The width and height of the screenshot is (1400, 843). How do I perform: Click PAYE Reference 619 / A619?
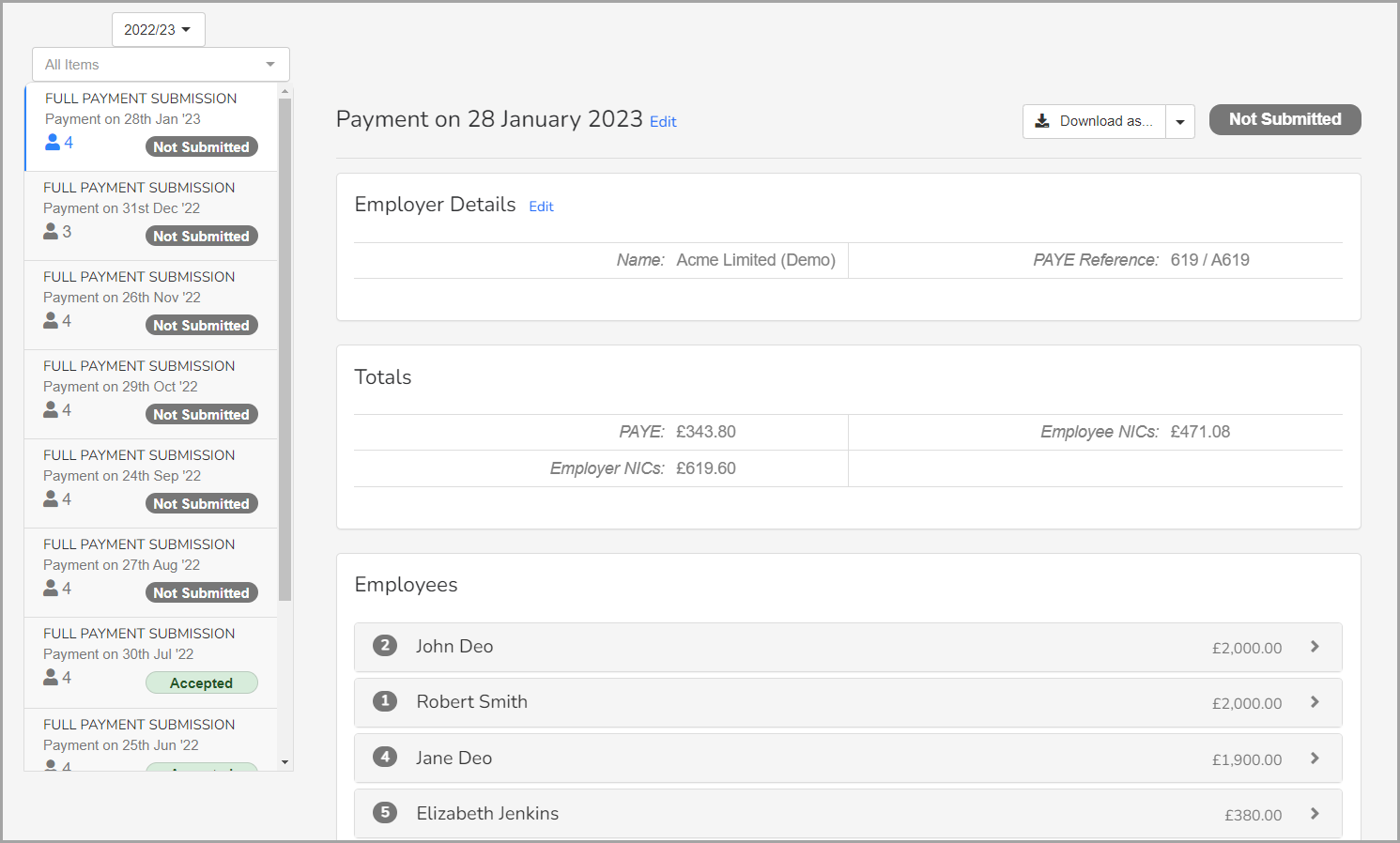[1209, 260]
